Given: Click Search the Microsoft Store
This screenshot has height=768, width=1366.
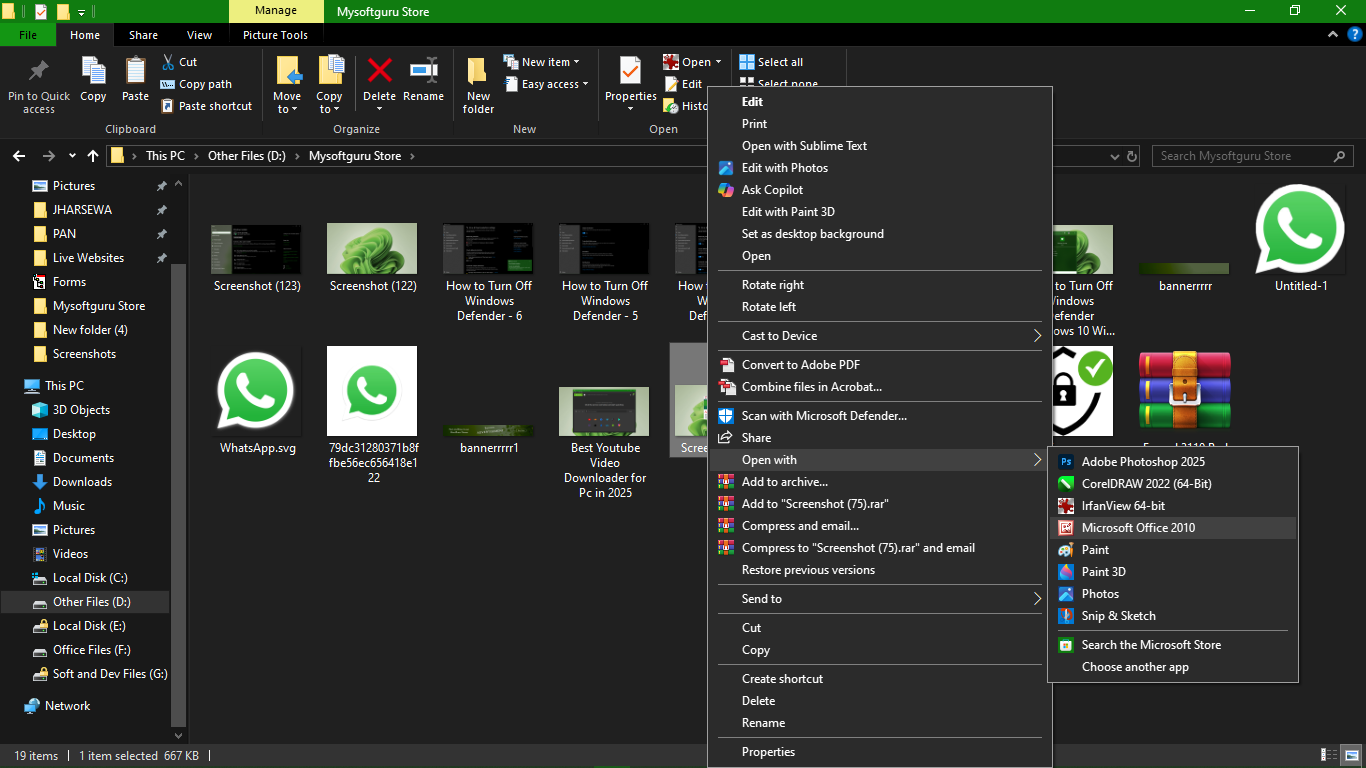Looking at the screenshot, I should [1173, 645].
